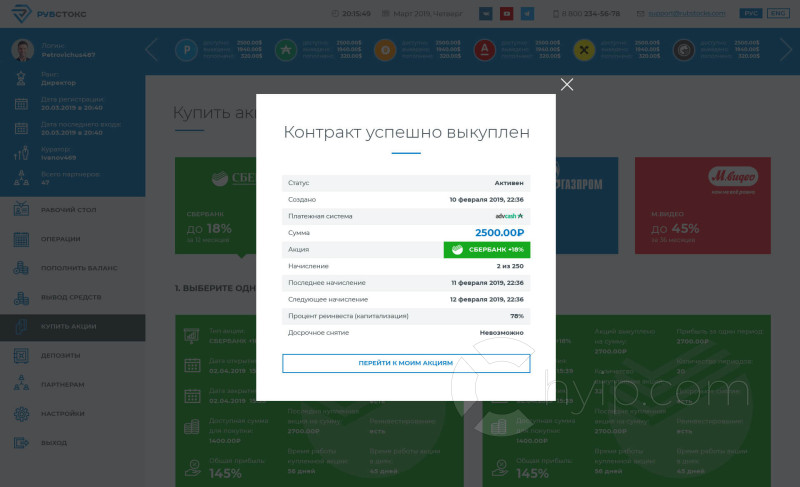Switch language to ENG

[x=778, y=13]
